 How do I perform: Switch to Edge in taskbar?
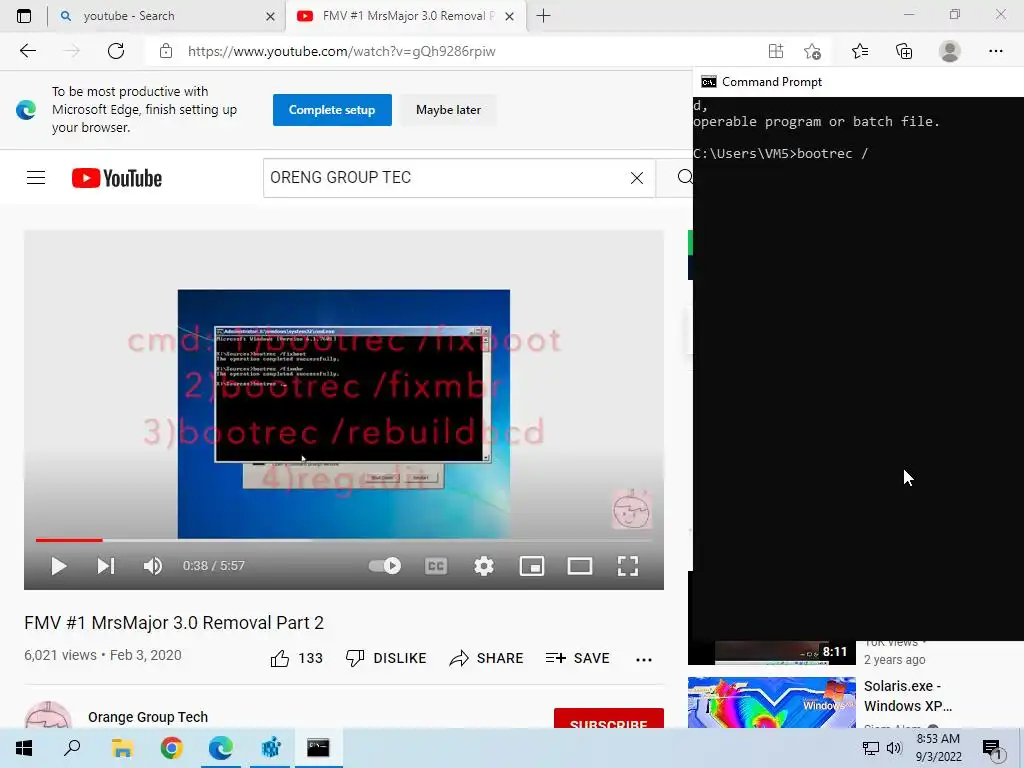221,748
